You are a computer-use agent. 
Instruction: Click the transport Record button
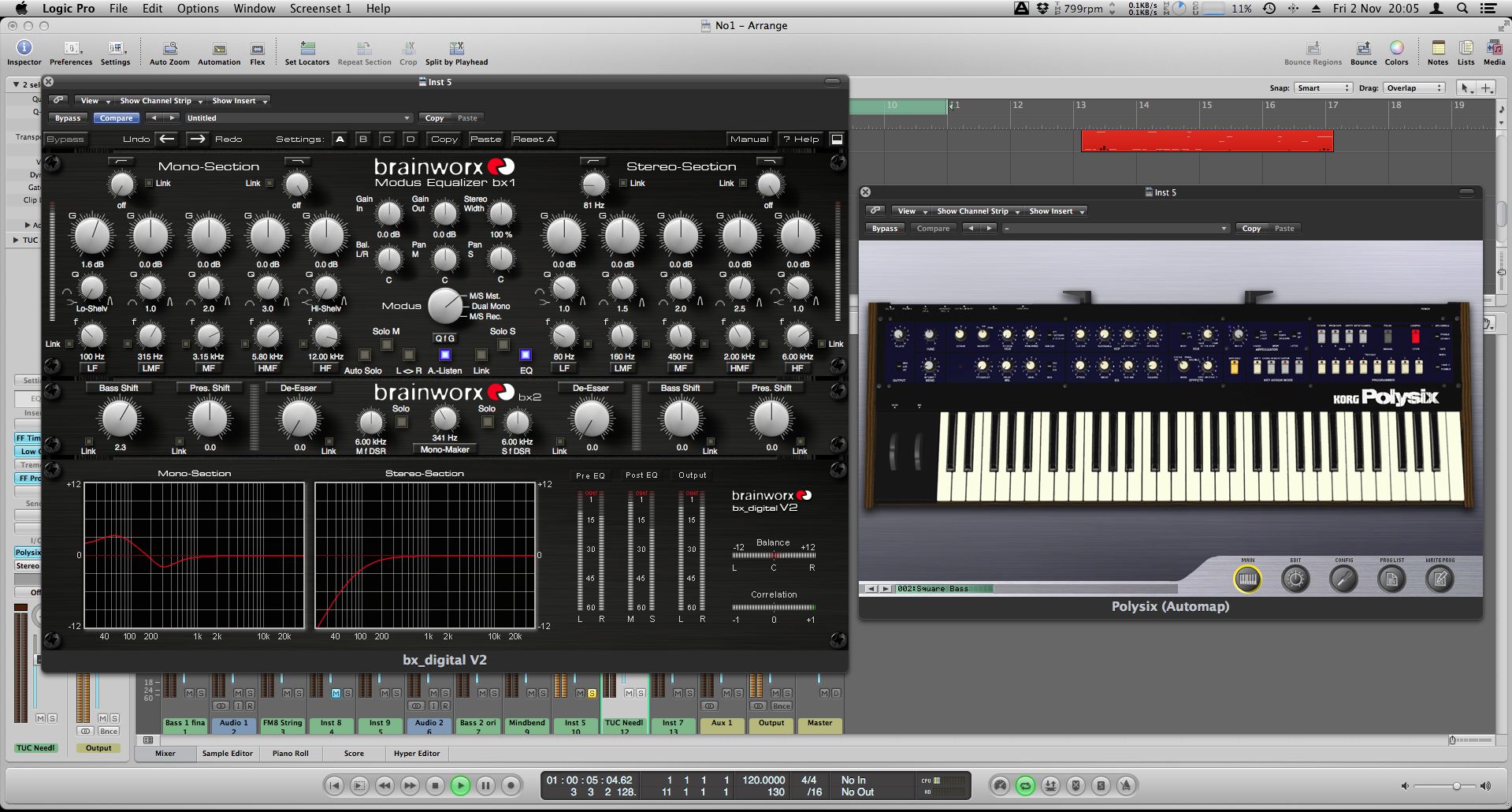[511, 785]
